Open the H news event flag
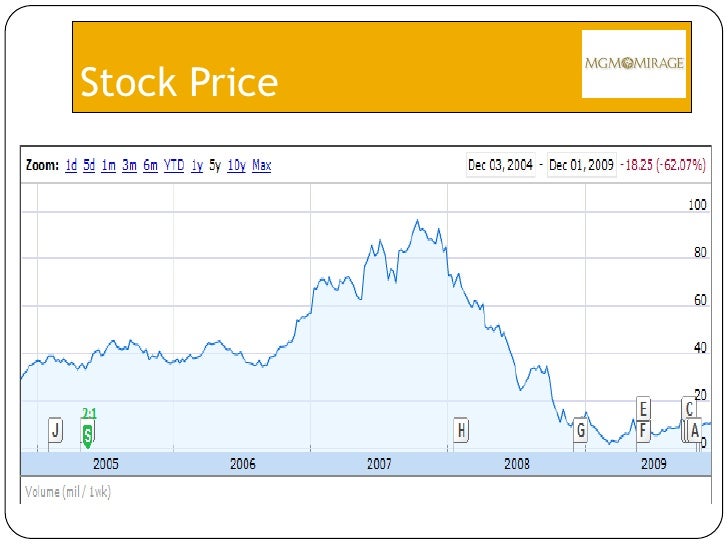 click(x=461, y=431)
